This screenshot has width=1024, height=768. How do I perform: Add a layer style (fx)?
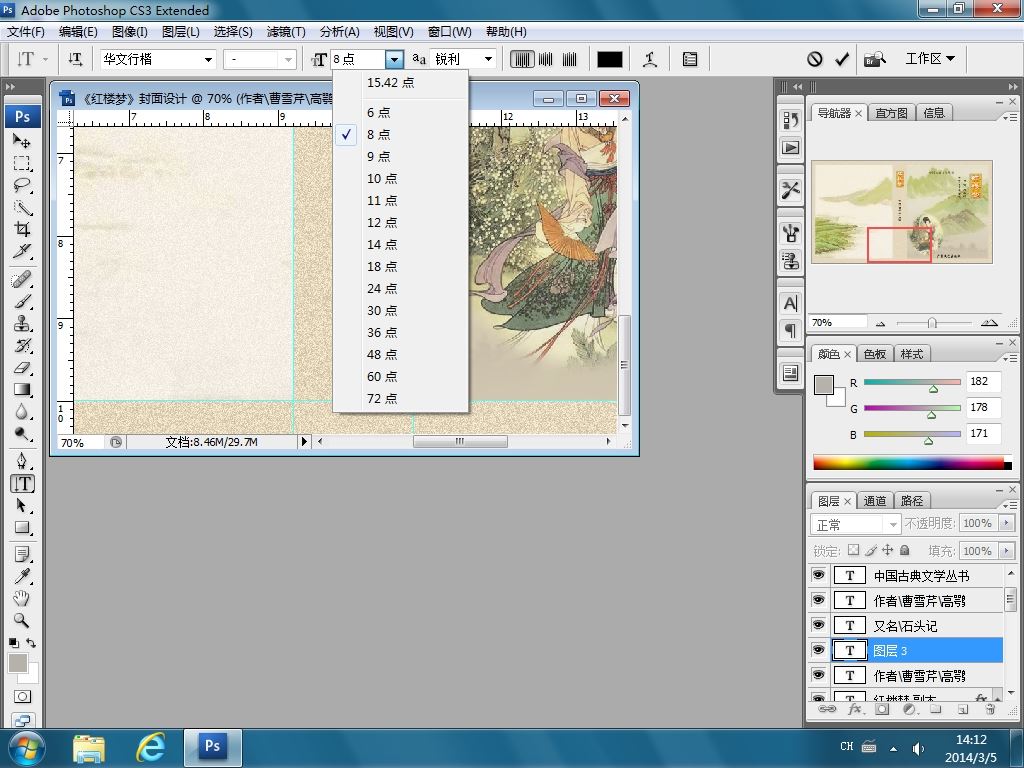click(x=854, y=709)
